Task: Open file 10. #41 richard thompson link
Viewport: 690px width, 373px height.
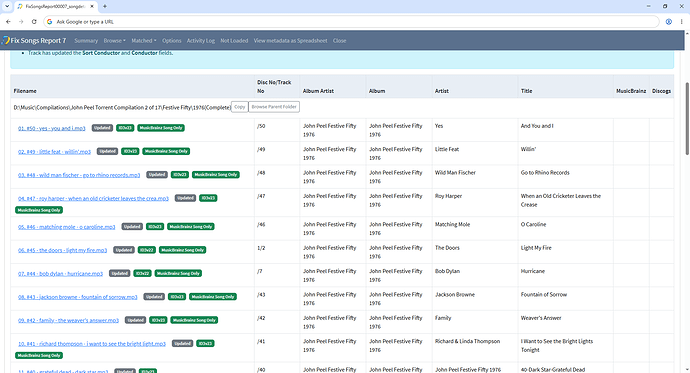Action: pyautogui.click(x=92, y=344)
